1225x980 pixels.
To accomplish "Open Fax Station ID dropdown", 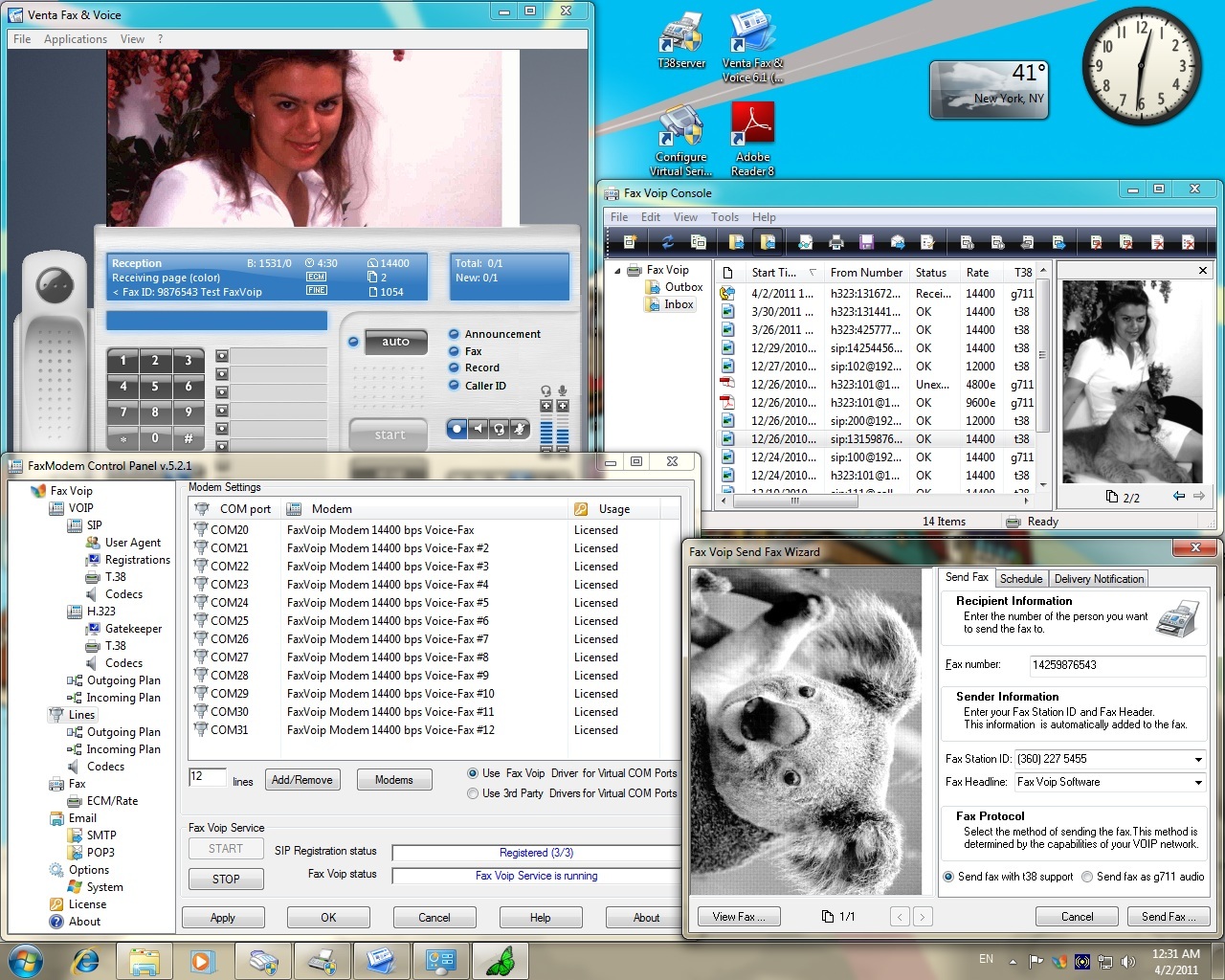I will point(1198,759).
